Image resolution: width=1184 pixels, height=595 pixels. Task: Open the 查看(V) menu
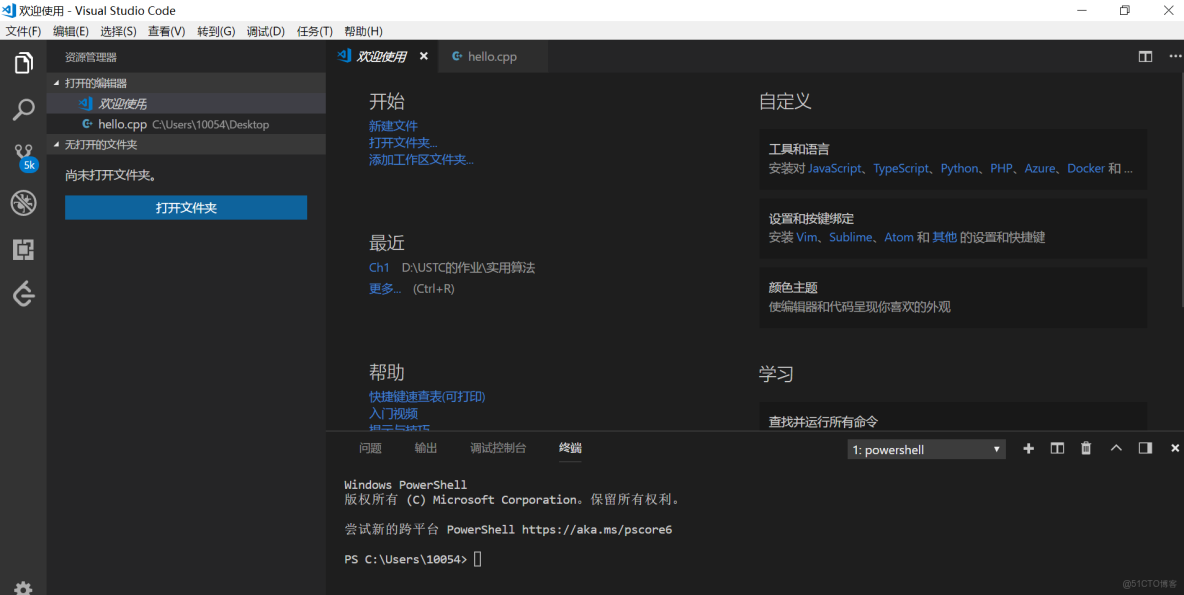[x=166, y=31]
